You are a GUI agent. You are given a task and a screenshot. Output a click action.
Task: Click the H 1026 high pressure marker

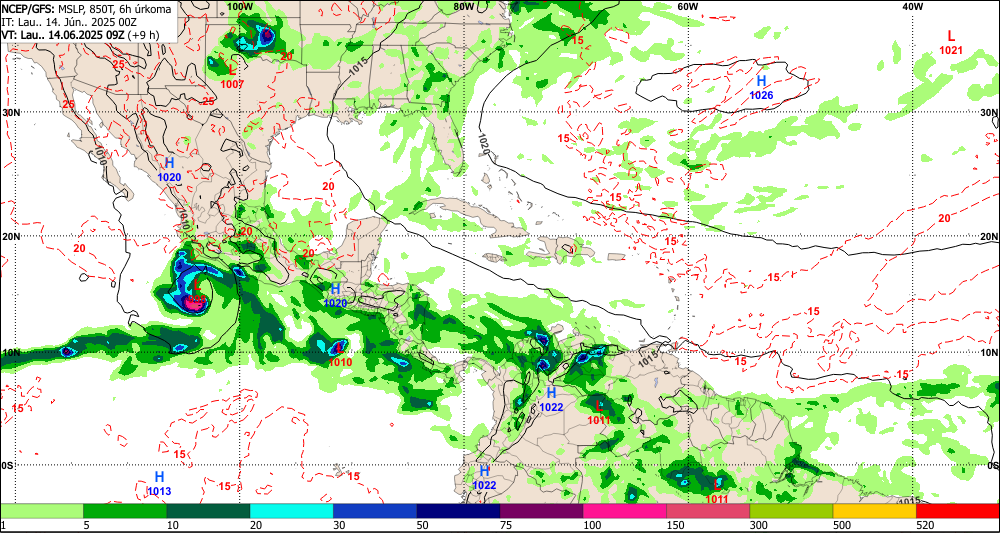(761, 87)
